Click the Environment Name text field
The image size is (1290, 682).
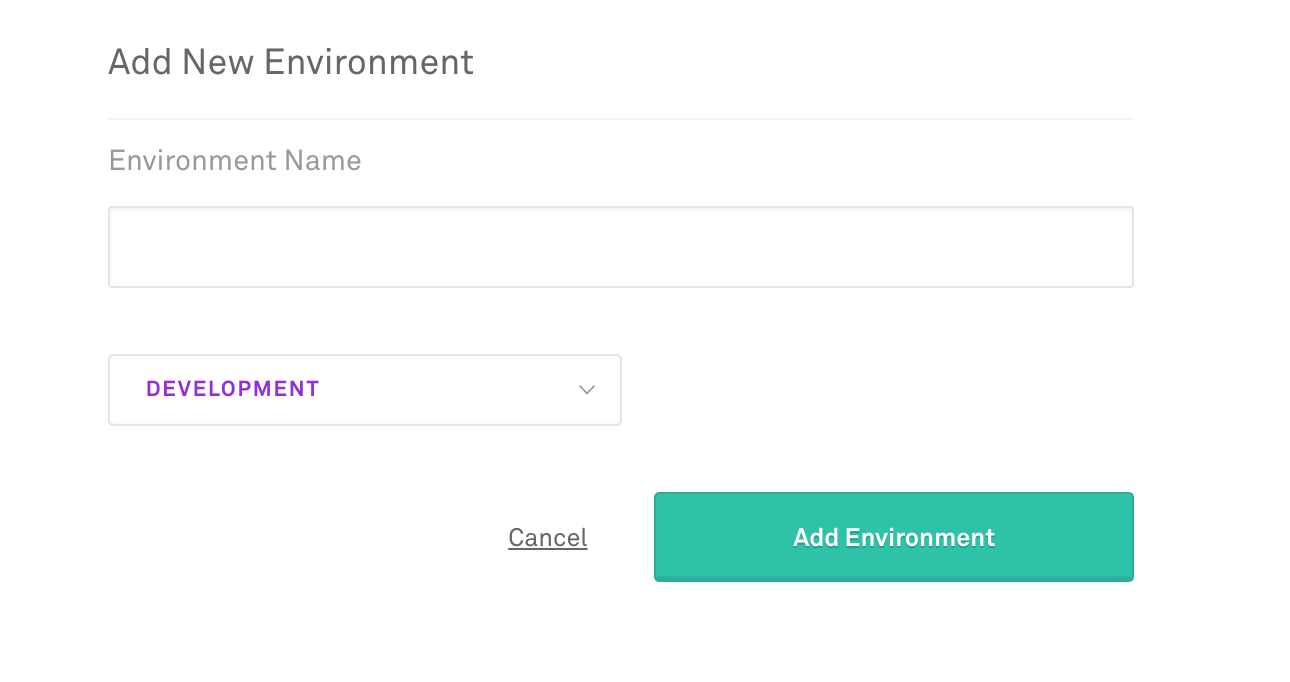pos(620,247)
